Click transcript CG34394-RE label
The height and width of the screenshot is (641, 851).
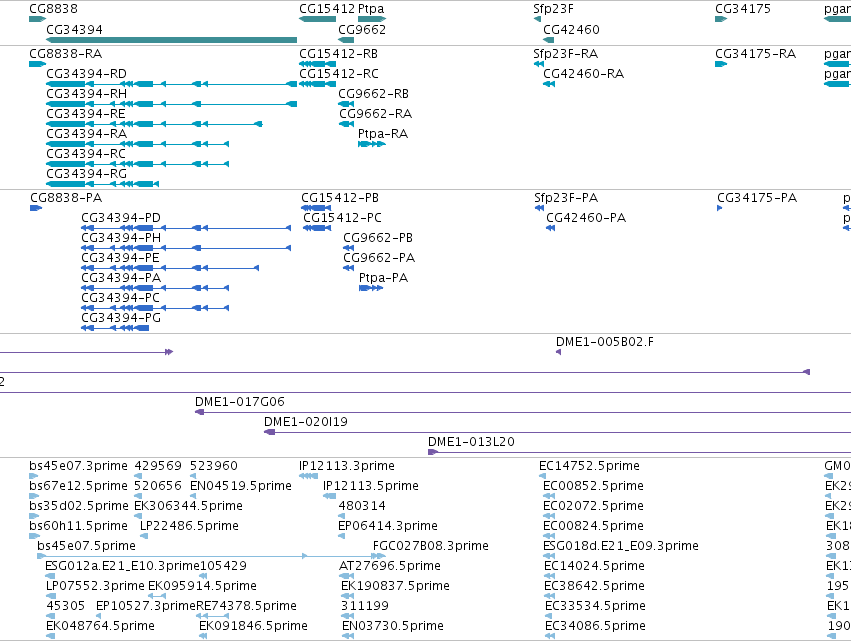coord(86,114)
